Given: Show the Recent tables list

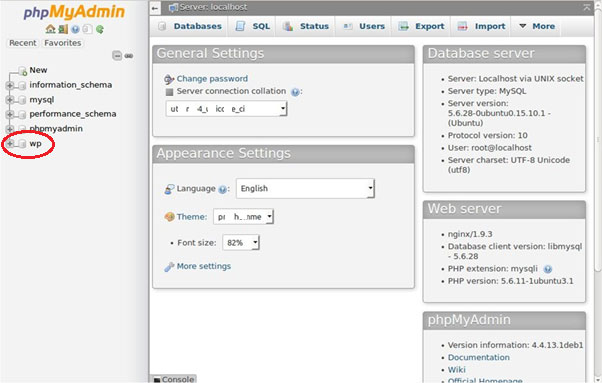Looking at the screenshot, I should pyautogui.click(x=23, y=43).
